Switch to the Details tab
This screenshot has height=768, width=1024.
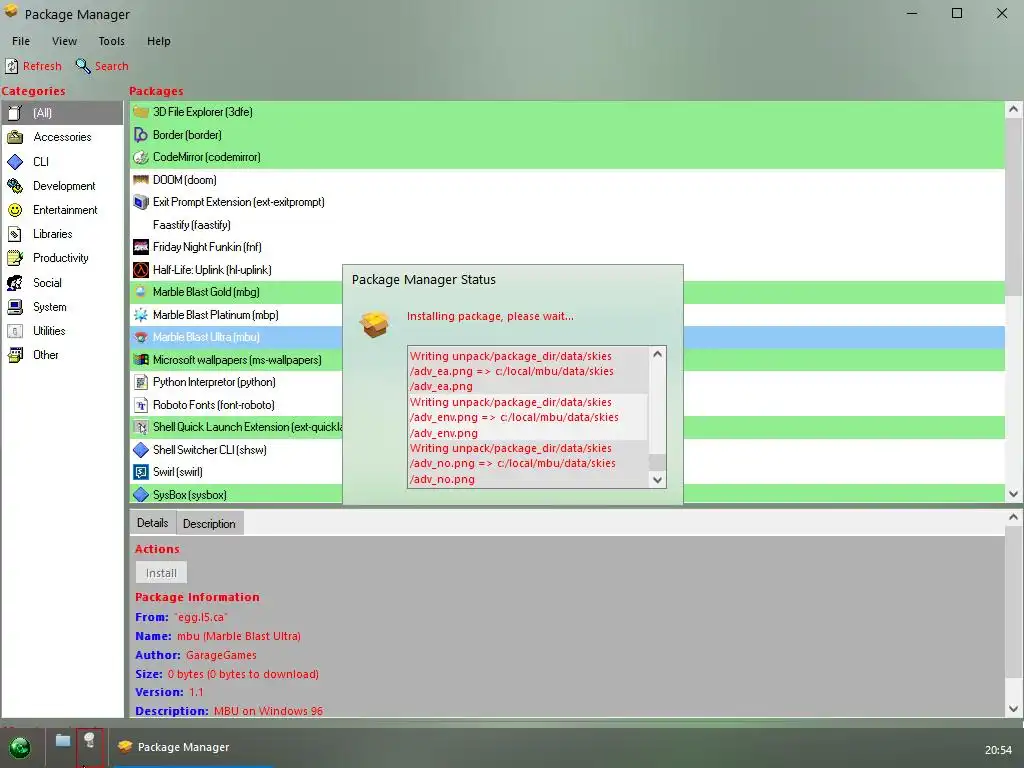coord(153,523)
